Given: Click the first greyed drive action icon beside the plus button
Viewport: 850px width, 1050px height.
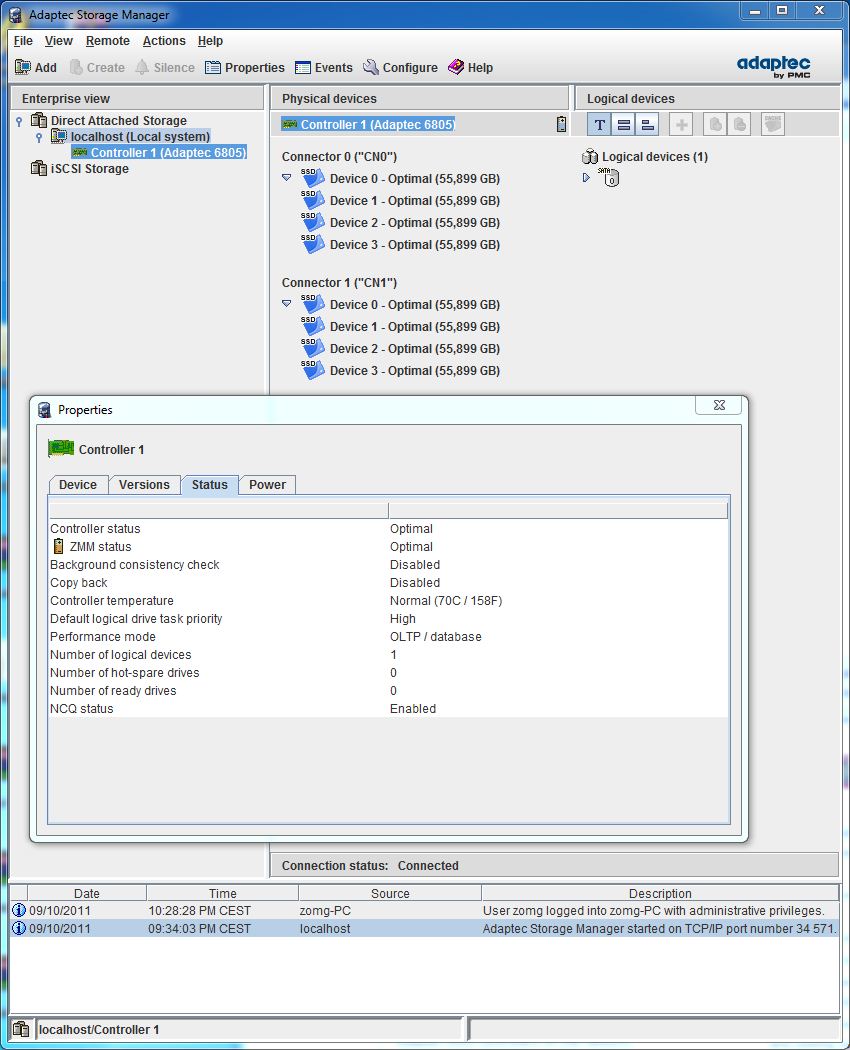Looking at the screenshot, I should [715, 125].
